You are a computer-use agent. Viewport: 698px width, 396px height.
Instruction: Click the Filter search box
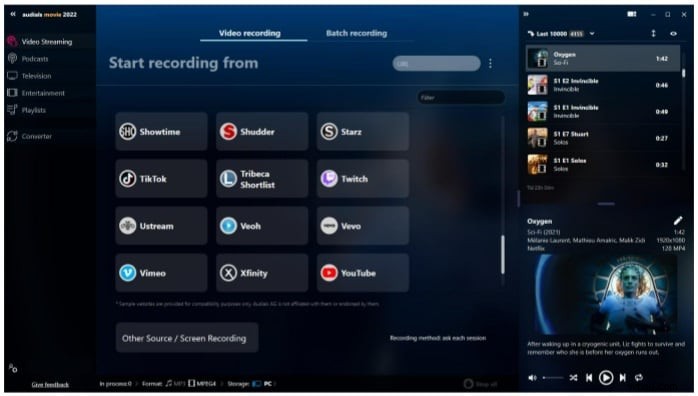click(461, 97)
